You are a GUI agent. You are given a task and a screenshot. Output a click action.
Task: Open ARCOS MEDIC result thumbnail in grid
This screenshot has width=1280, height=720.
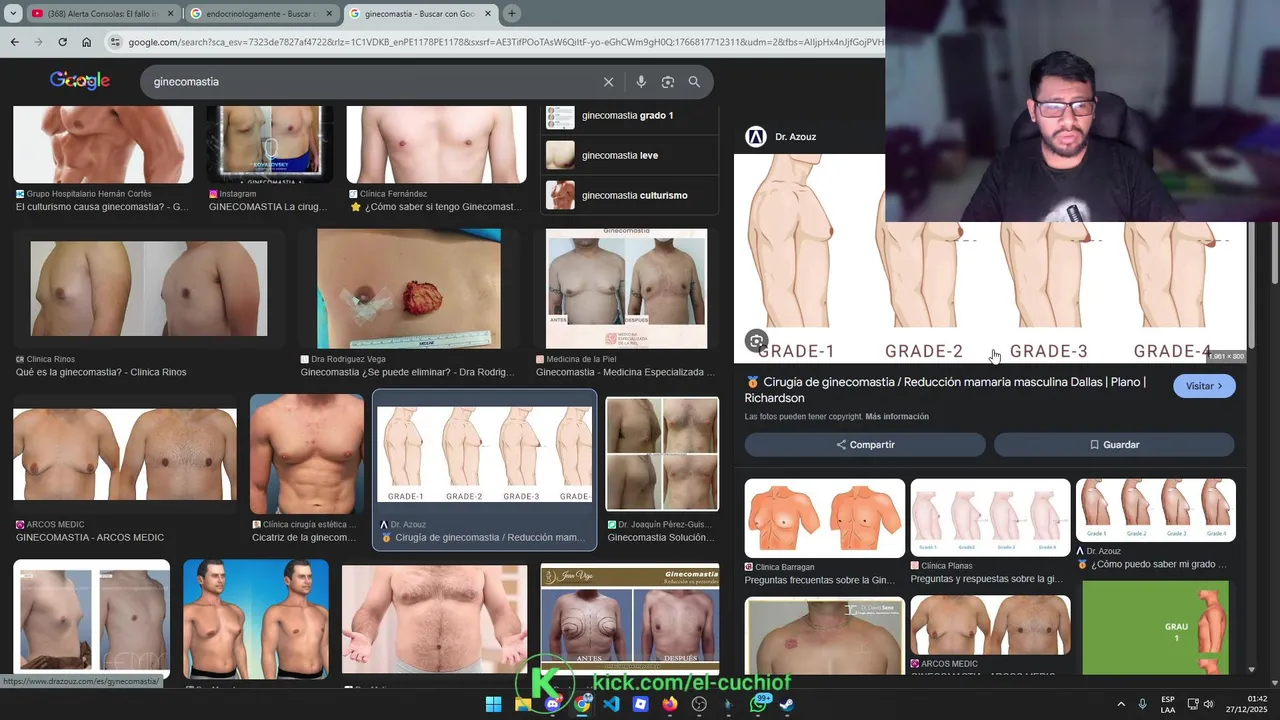pyautogui.click(x=125, y=454)
